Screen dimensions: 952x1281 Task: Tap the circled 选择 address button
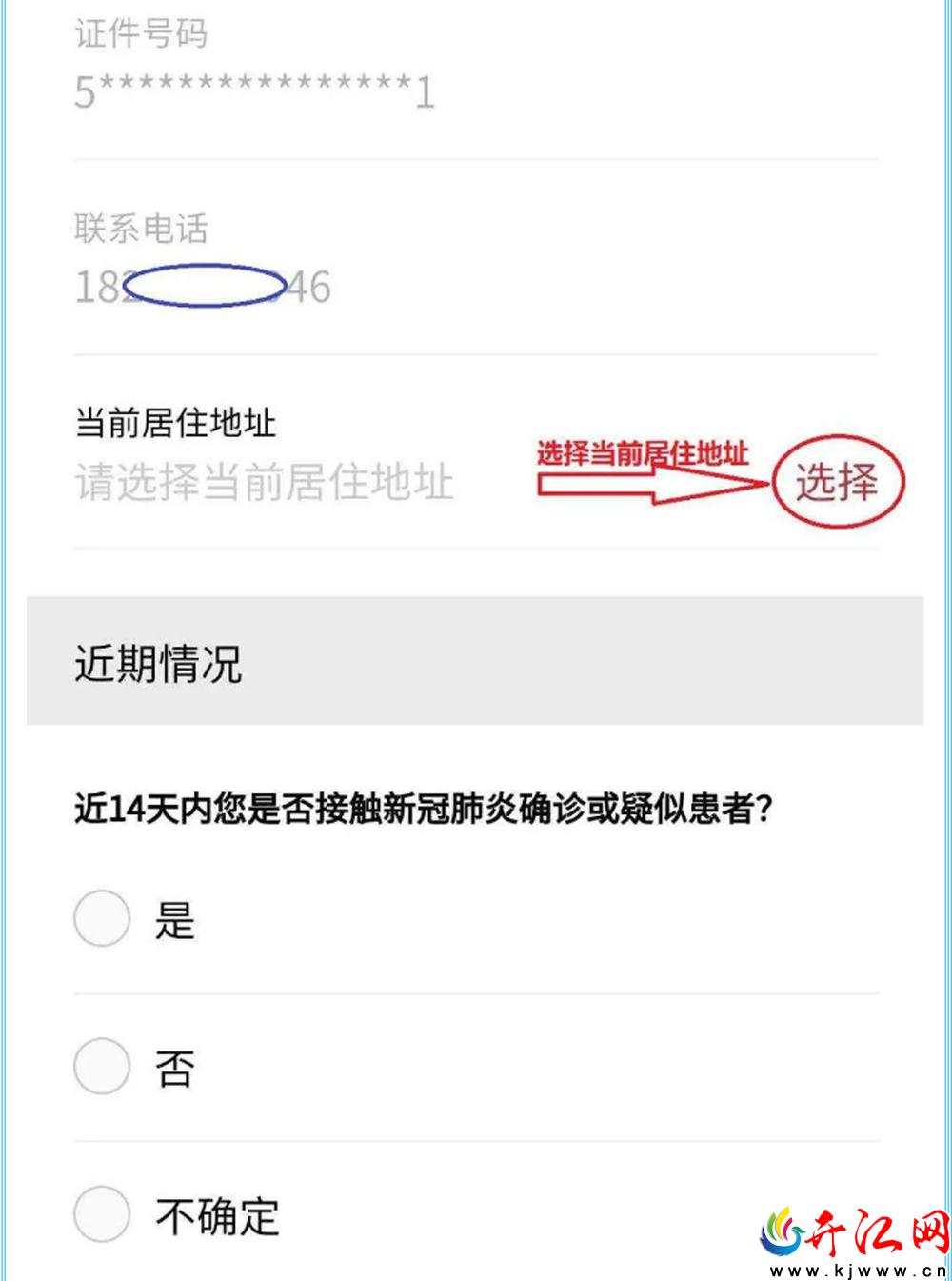click(837, 482)
